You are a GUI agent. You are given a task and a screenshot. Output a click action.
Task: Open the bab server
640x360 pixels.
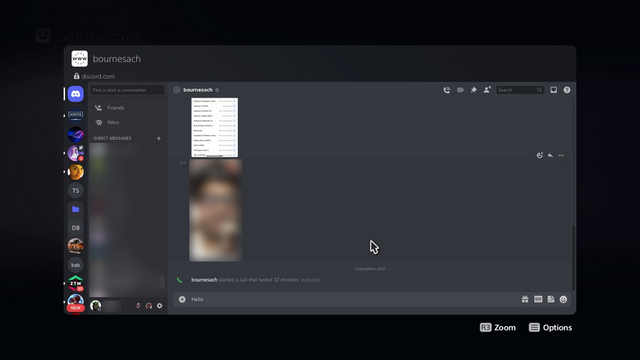click(x=76, y=265)
